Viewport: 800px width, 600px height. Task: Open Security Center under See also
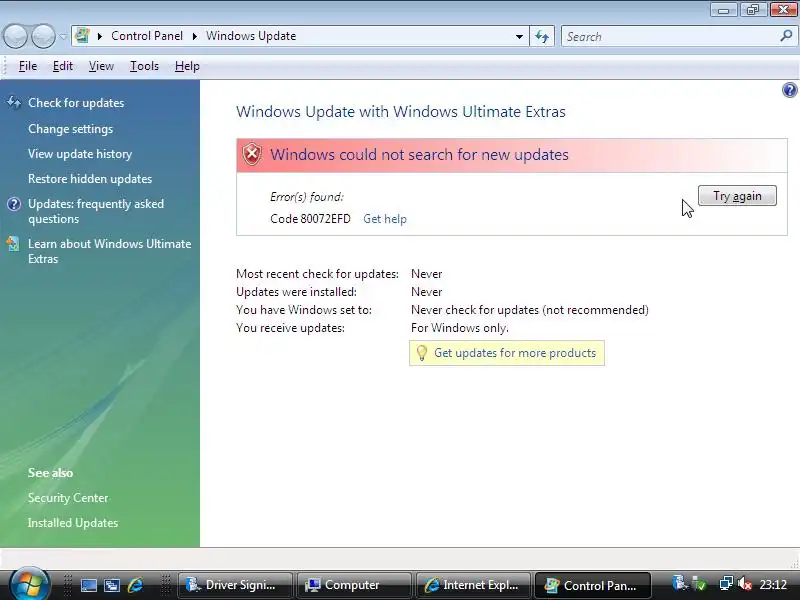(x=68, y=498)
